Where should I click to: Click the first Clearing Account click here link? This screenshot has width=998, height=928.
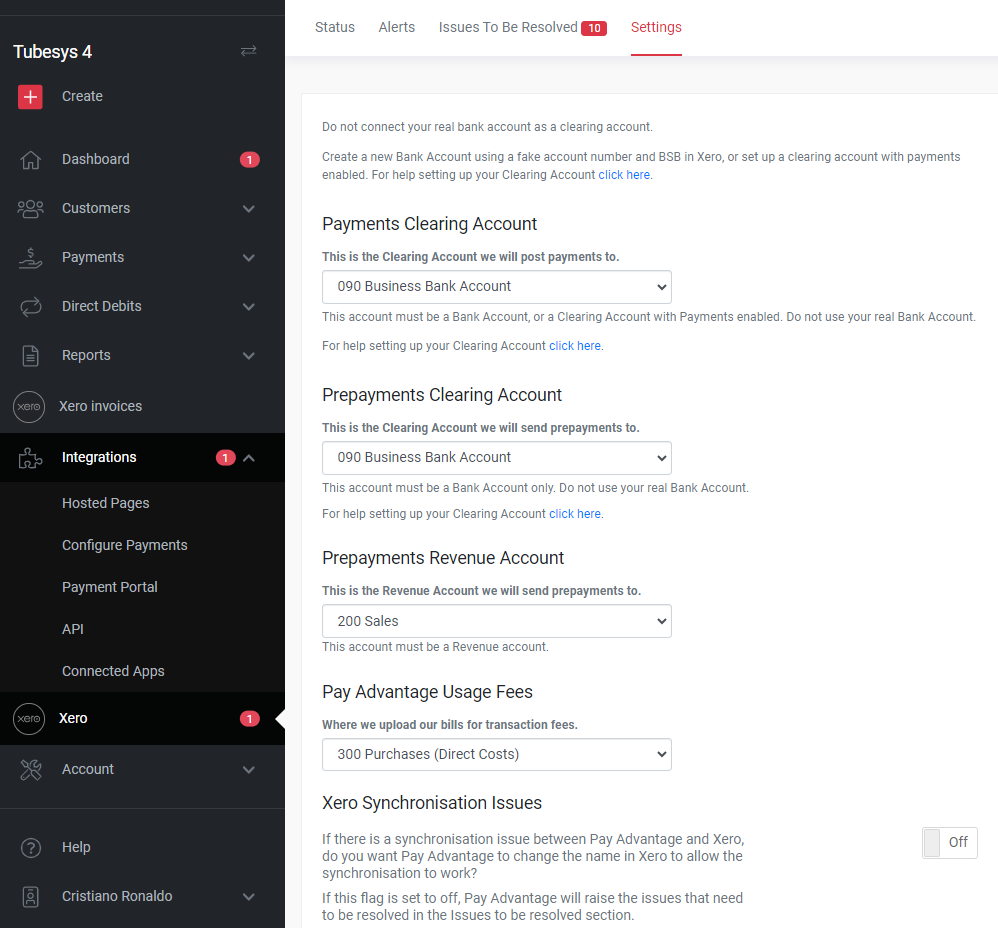624,174
